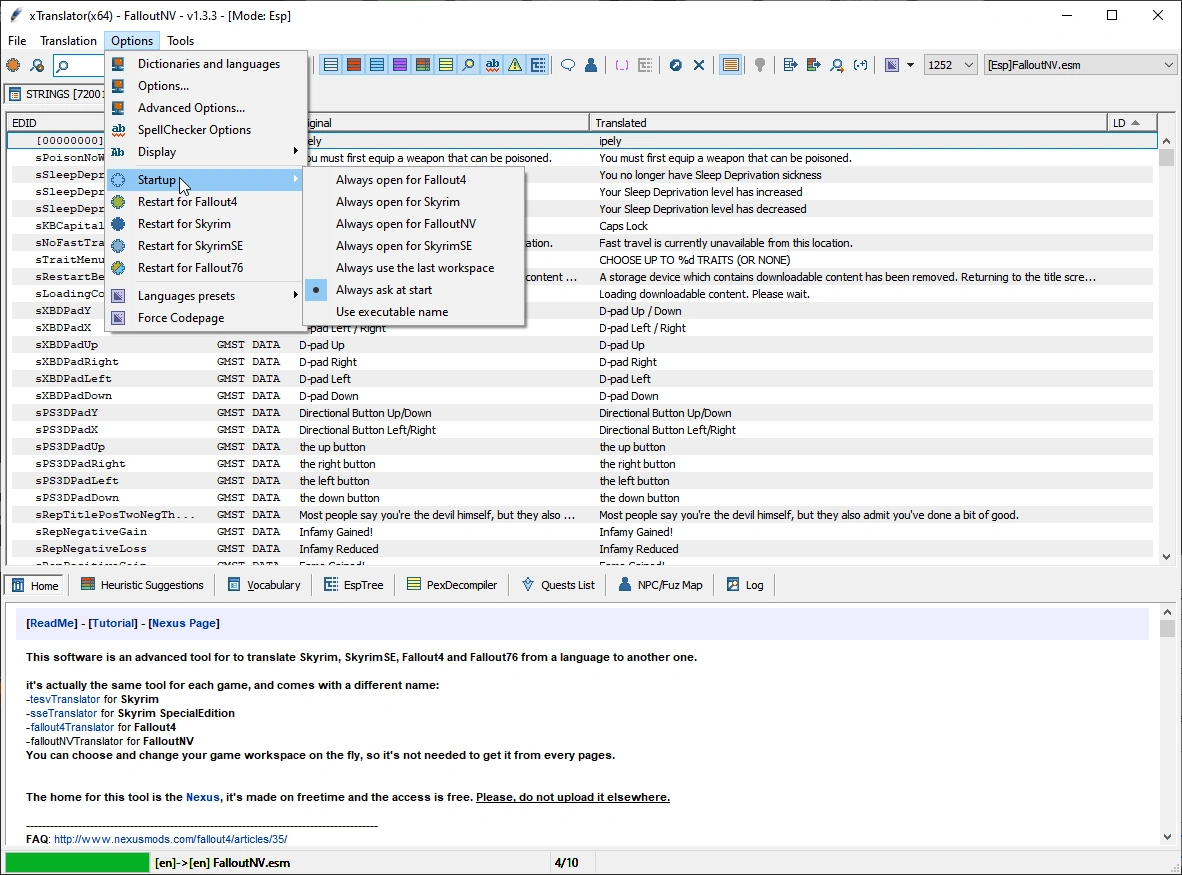1182x875 pixels.
Task: Click the blue person silhouette toolbar icon
Action: click(x=591, y=65)
